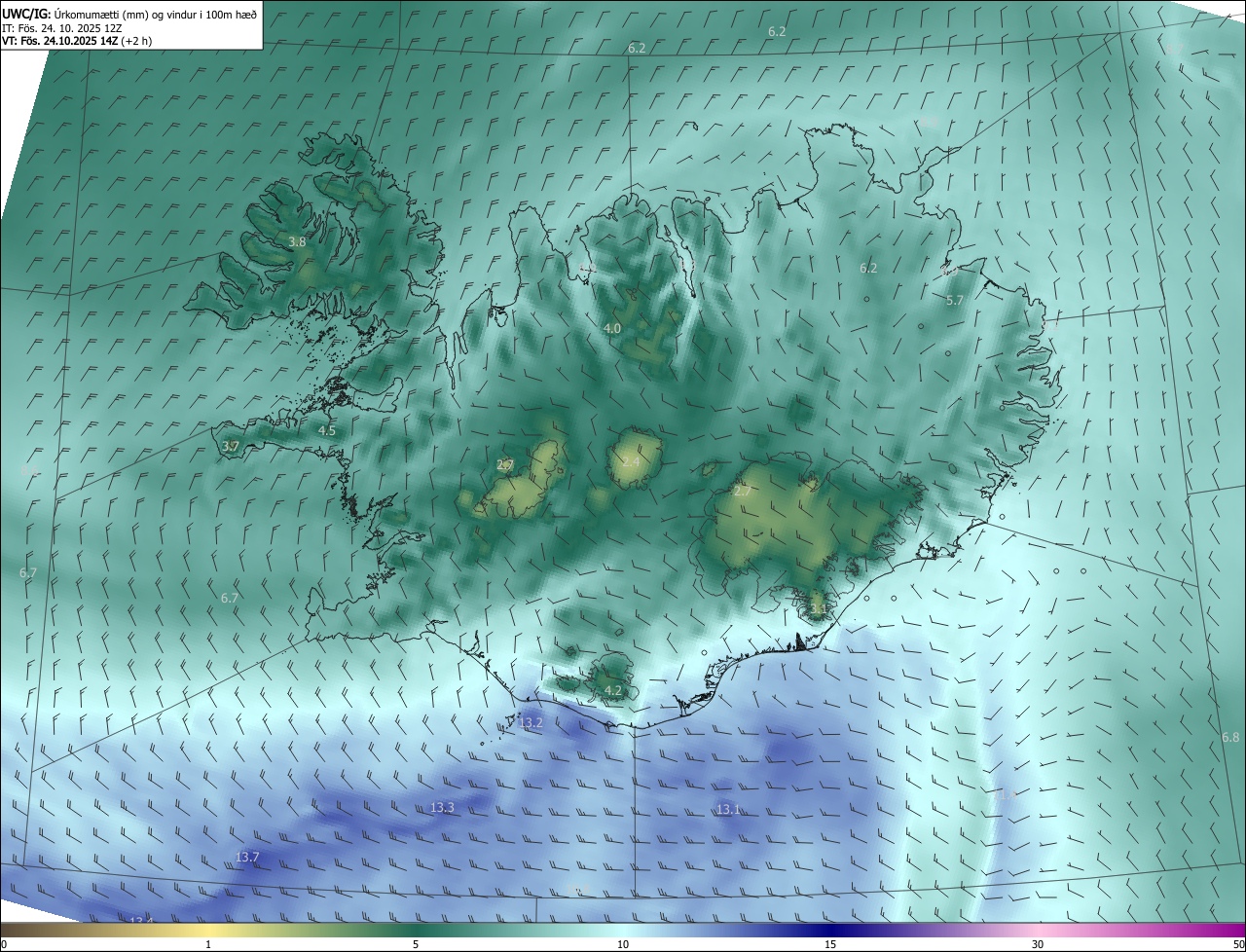Click the map title 'Úrkomumætti (mm) og vindur í 100m hæð'
Viewport: 1246px width, 952px height.
(156, 14)
